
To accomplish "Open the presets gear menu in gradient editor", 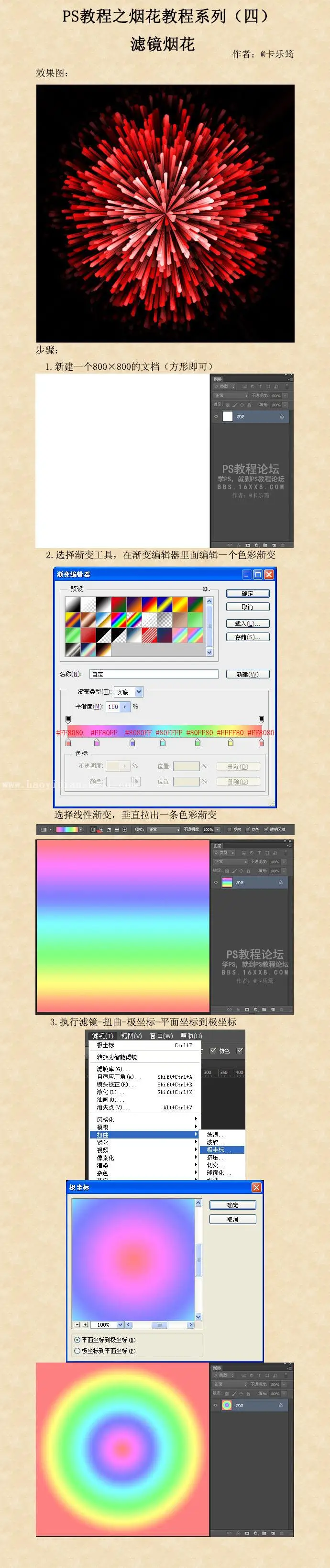I will pos(206,589).
